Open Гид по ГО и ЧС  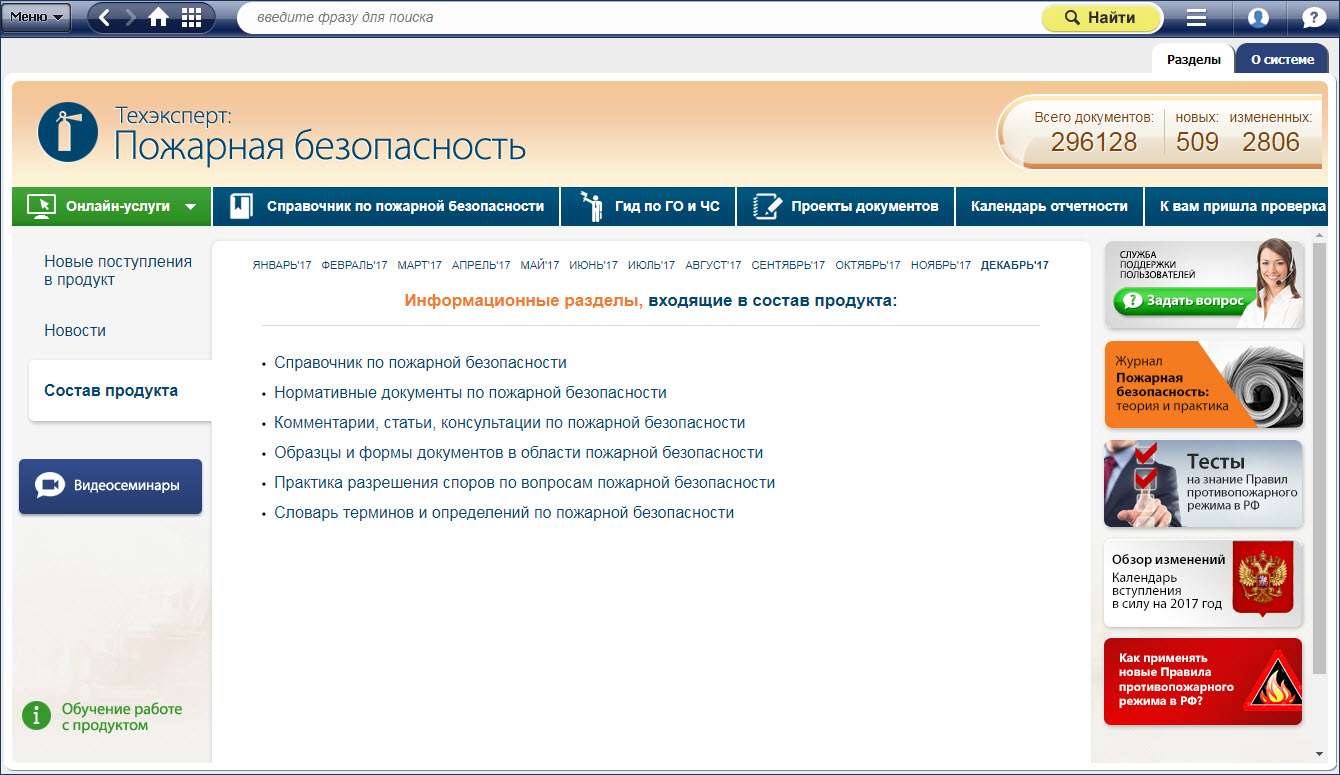tap(648, 206)
